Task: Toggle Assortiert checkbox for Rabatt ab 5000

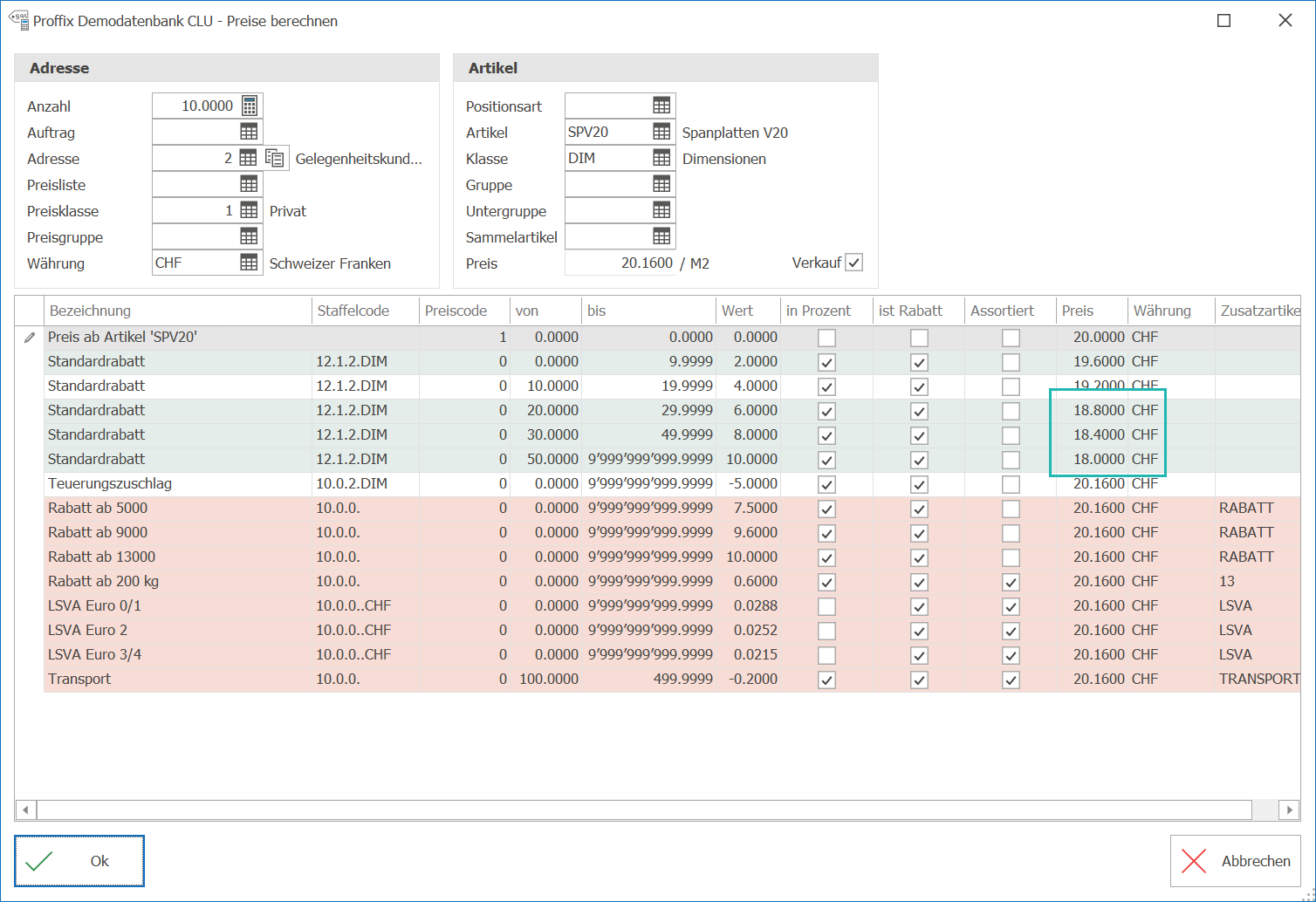Action: point(1011,509)
